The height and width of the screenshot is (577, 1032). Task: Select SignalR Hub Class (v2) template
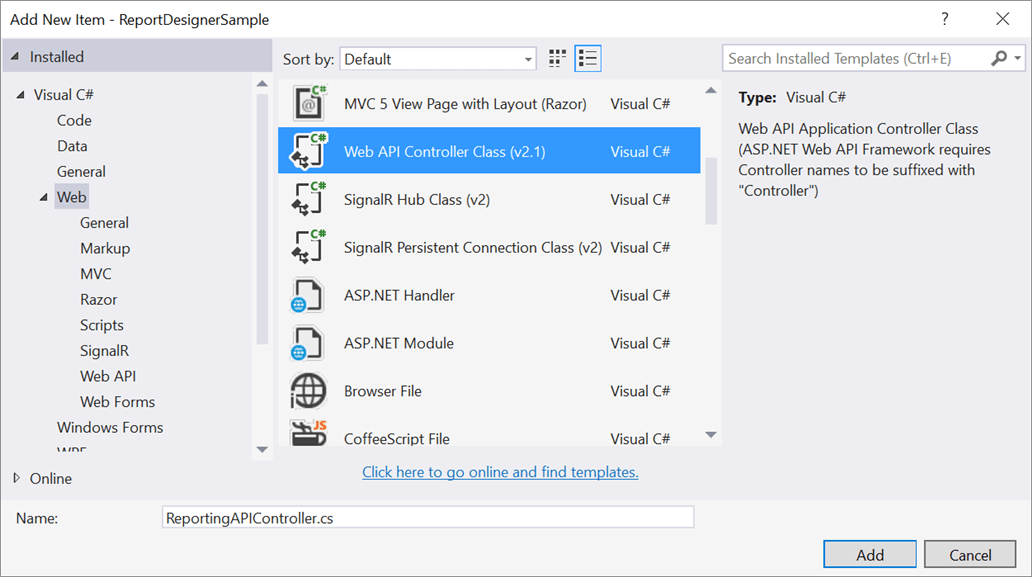[x=489, y=199]
